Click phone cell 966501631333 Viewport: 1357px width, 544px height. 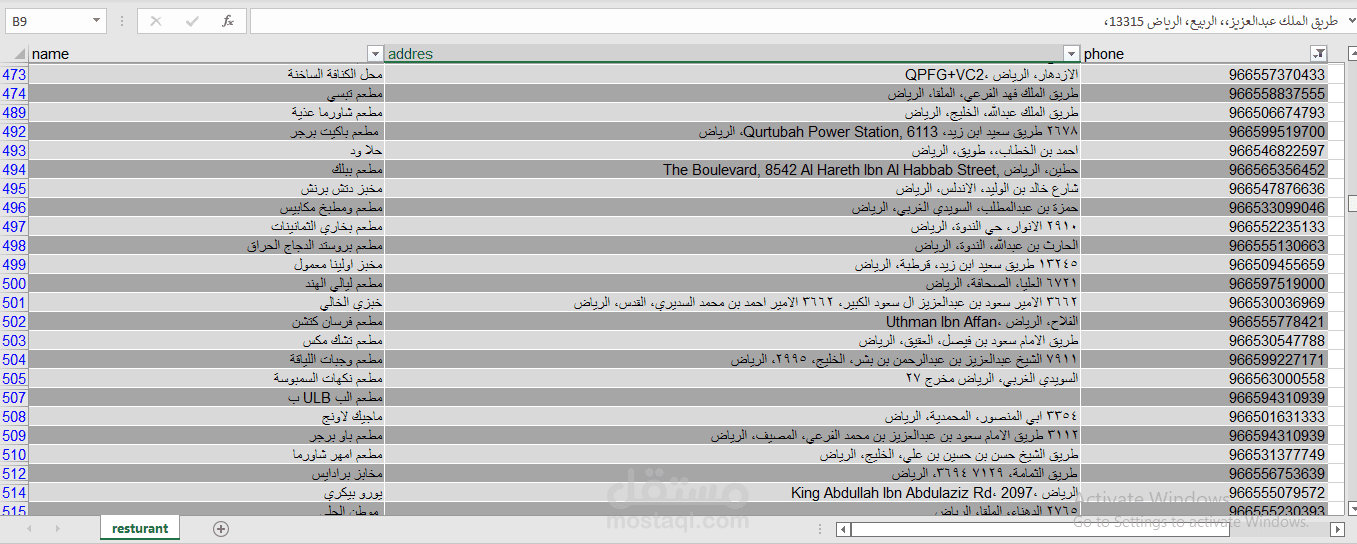[1205, 416]
